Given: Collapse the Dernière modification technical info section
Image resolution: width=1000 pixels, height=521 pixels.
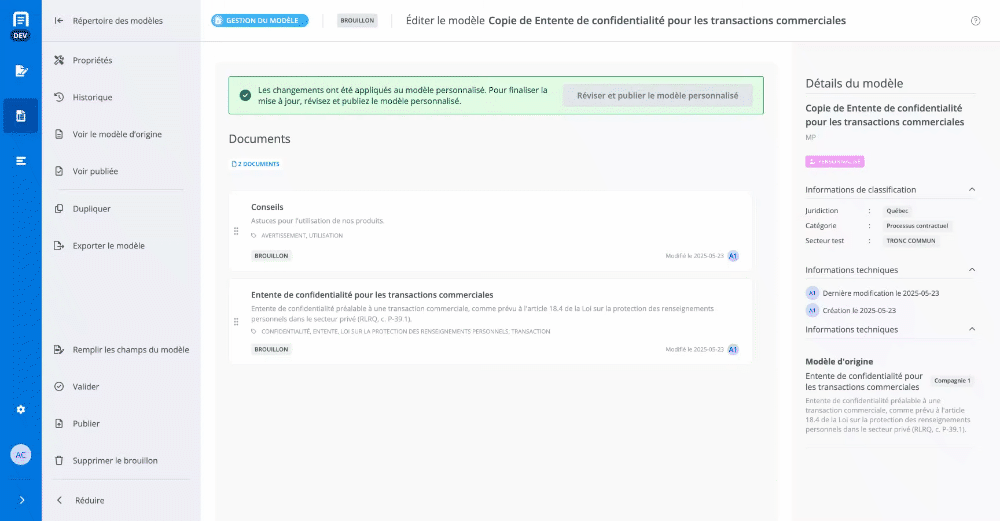Looking at the screenshot, I should point(972,270).
